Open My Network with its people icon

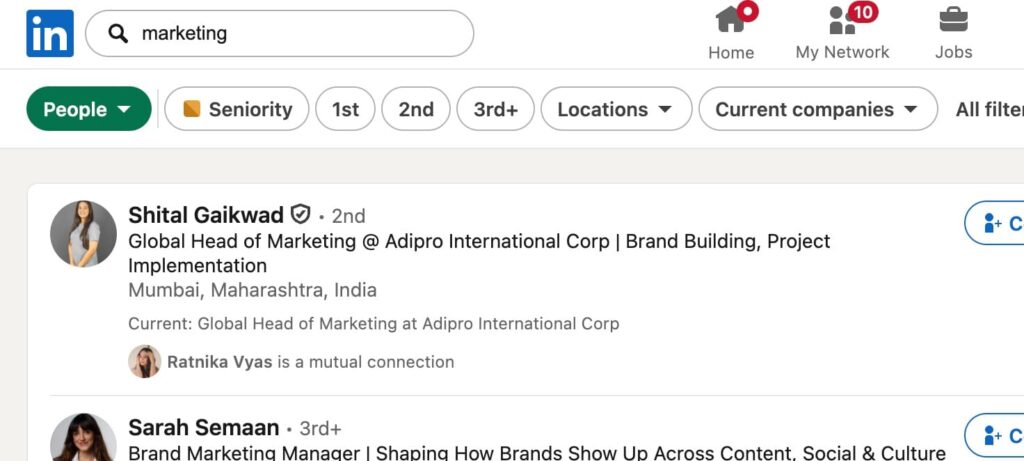842,20
